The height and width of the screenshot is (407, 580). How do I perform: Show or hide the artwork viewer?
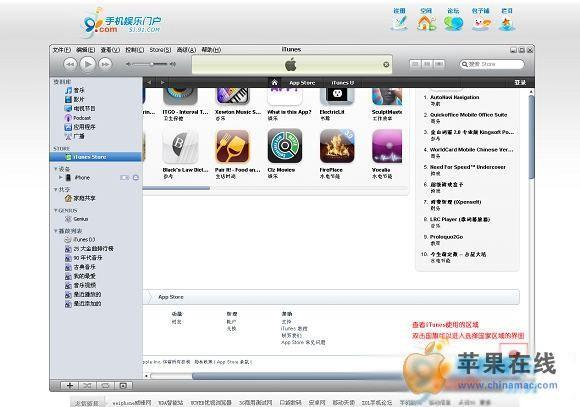[x=123, y=386]
